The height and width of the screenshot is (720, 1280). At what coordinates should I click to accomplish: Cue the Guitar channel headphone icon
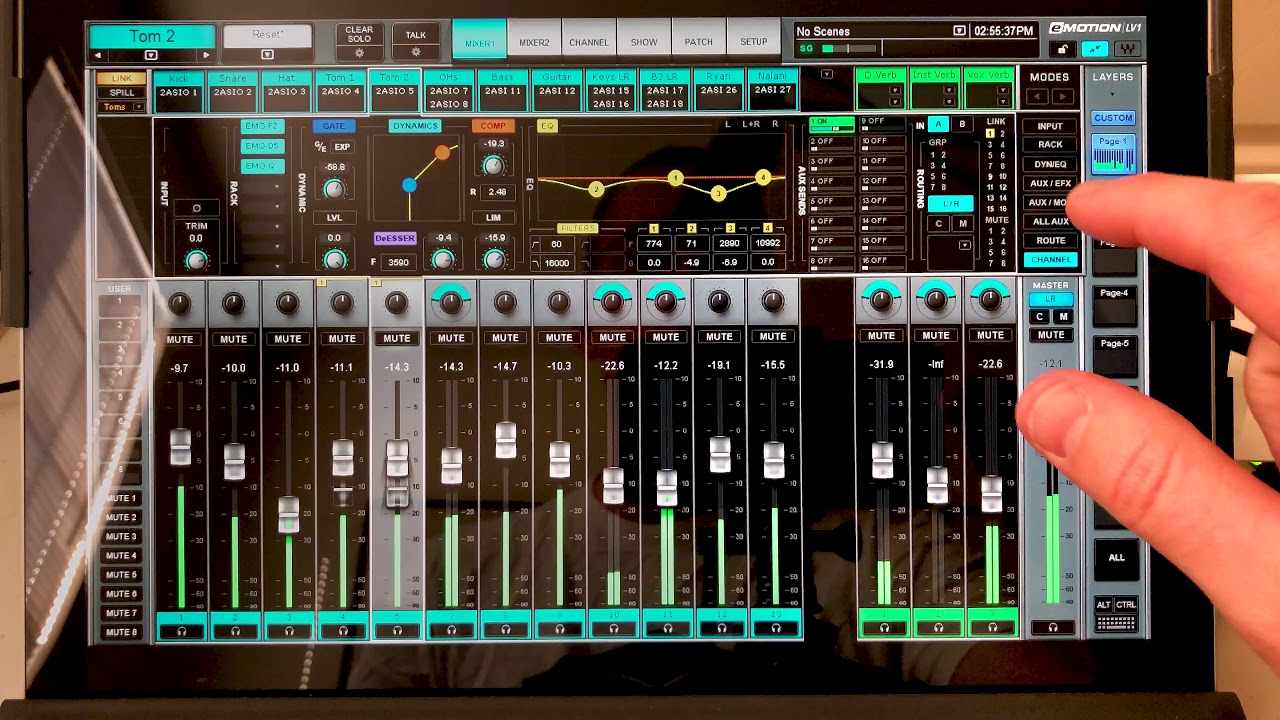(x=559, y=629)
